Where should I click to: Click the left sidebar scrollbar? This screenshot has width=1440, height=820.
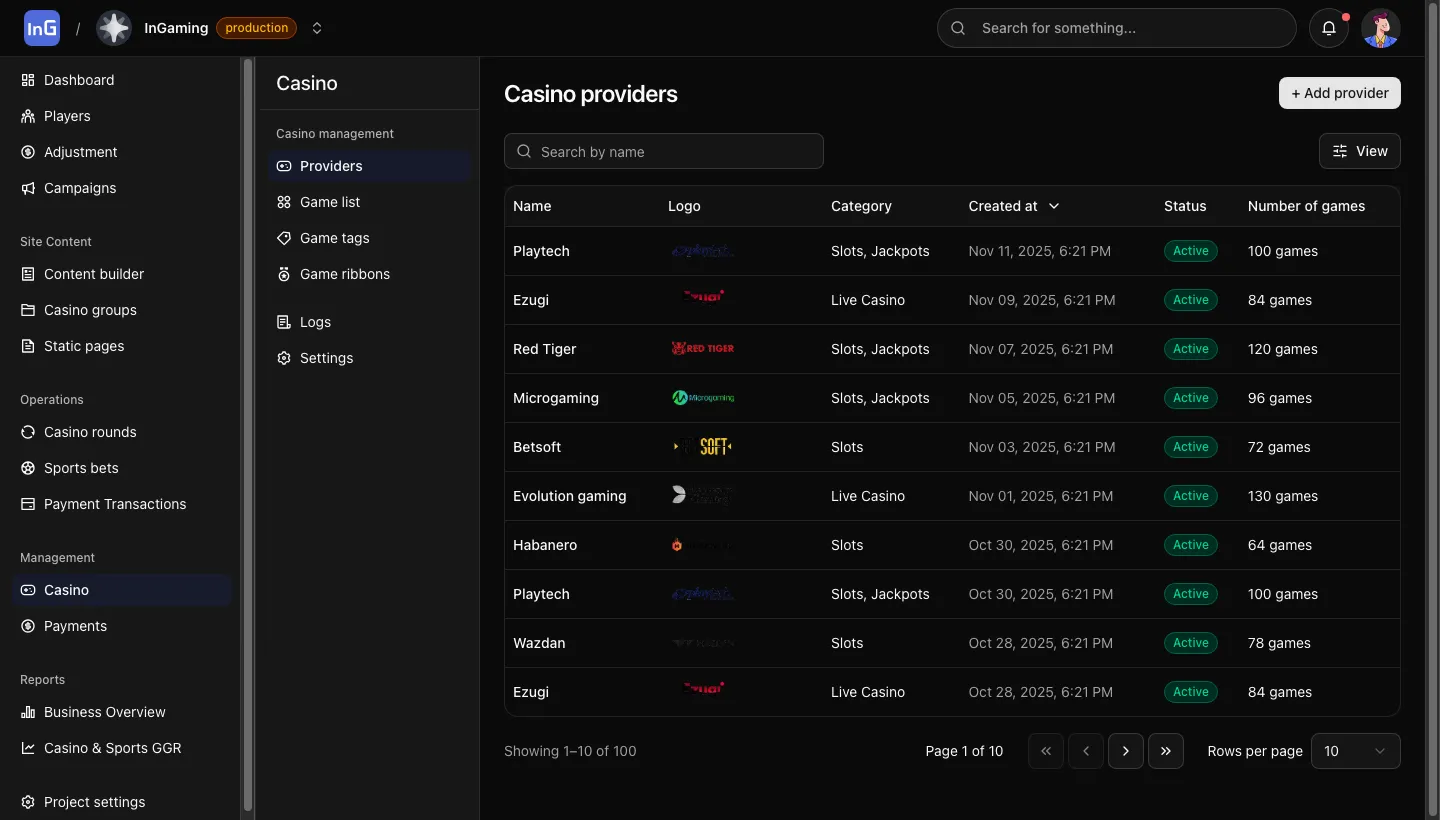(248, 430)
